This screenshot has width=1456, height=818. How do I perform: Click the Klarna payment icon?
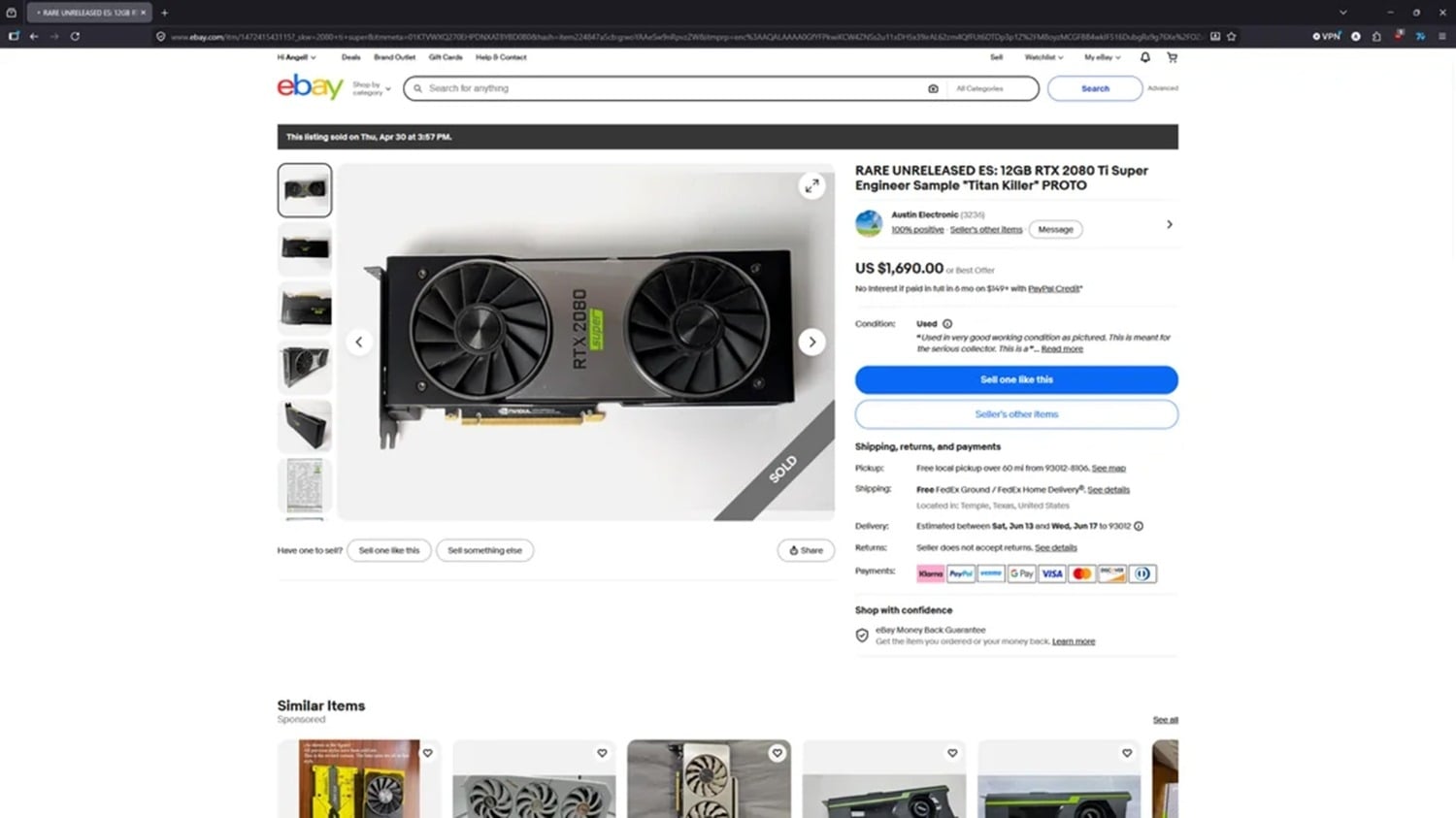coord(931,573)
